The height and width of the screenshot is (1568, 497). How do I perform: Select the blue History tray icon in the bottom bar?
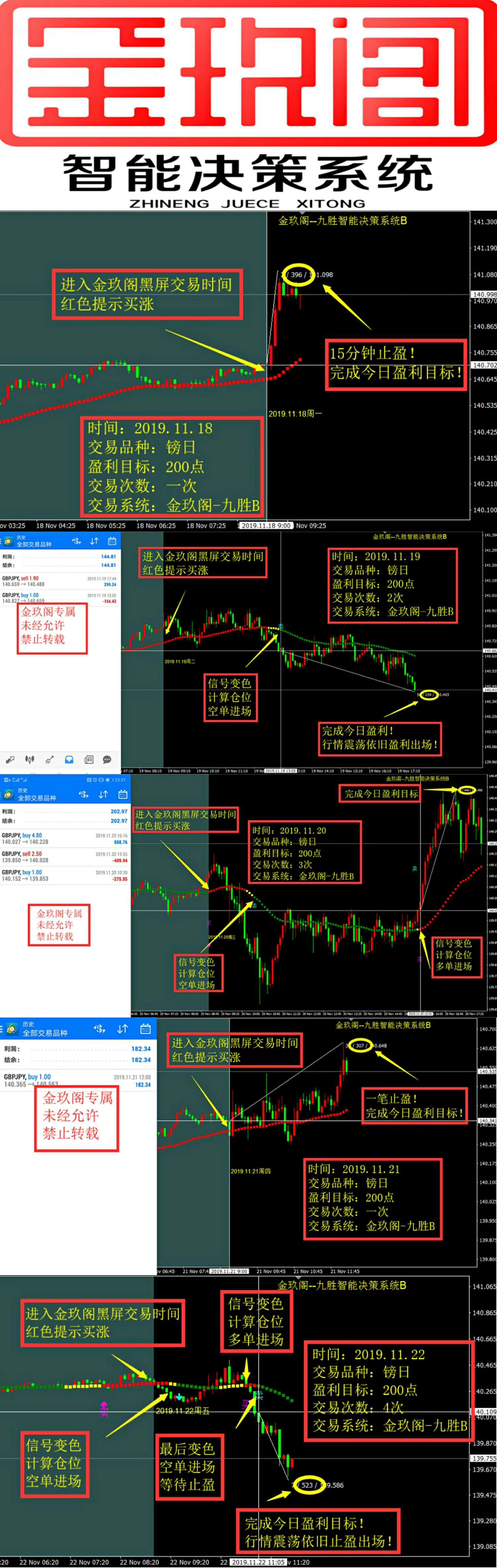pyautogui.click(x=70, y=759)
